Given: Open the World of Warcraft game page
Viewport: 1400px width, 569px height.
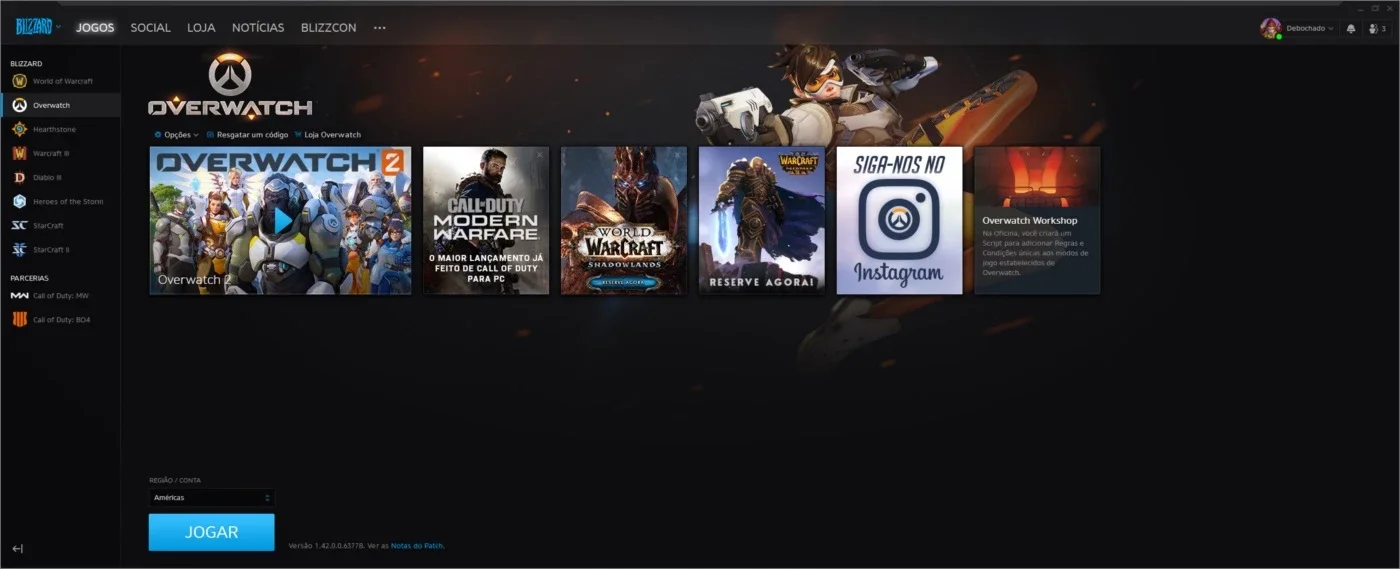Looking at the screenshot, I should [x=60, y=81].
